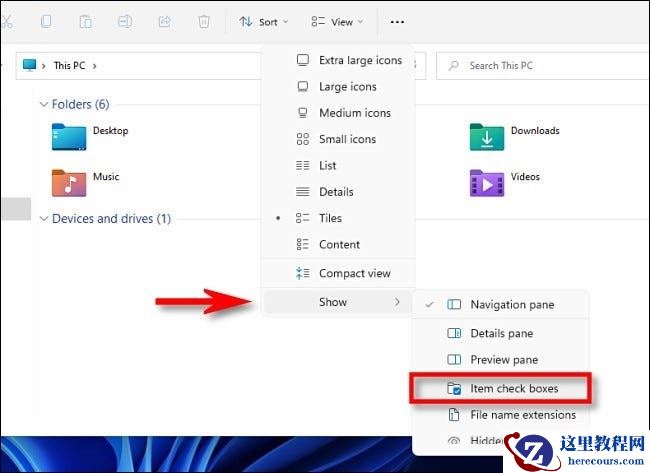The height and width of the screenshot is (473, 650).
Task: Click the Music folder label
Action: [106, 177]
